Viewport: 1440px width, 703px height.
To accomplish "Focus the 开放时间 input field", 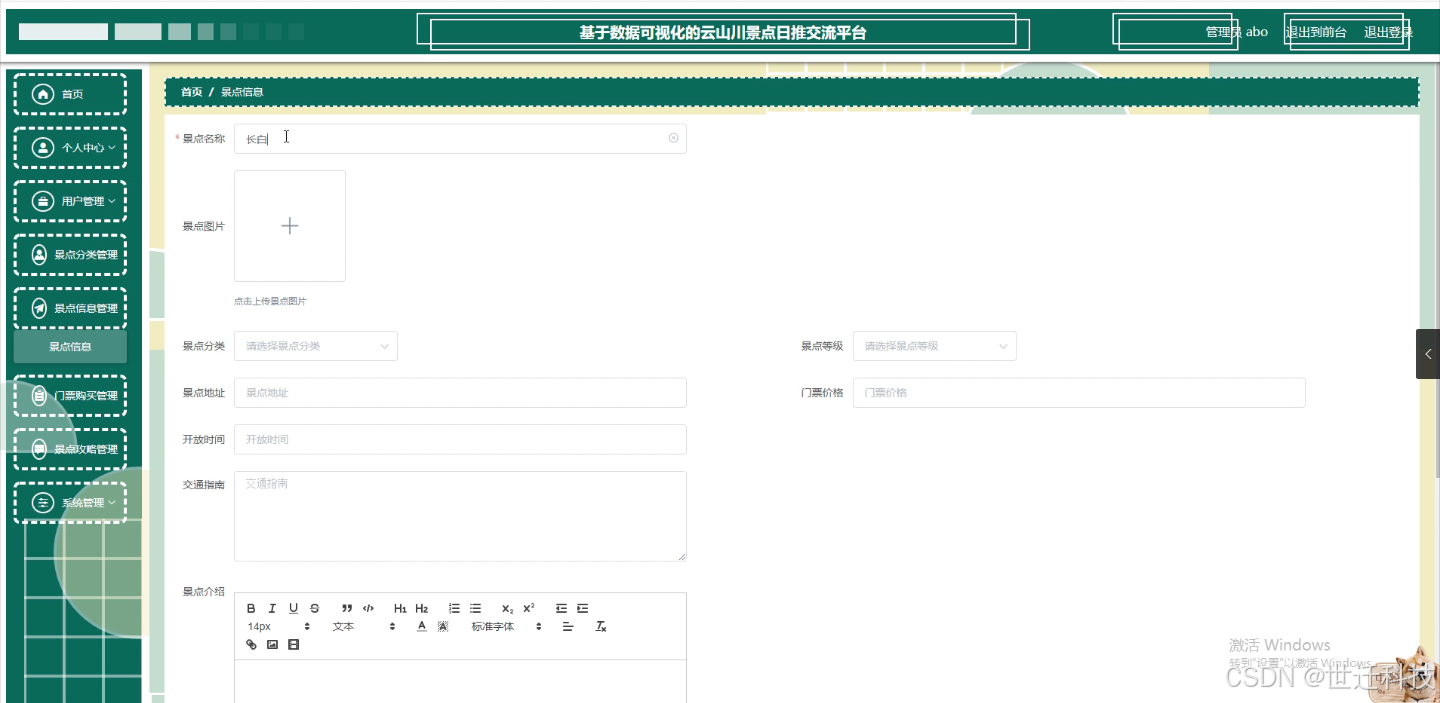I will coord(460,439).
